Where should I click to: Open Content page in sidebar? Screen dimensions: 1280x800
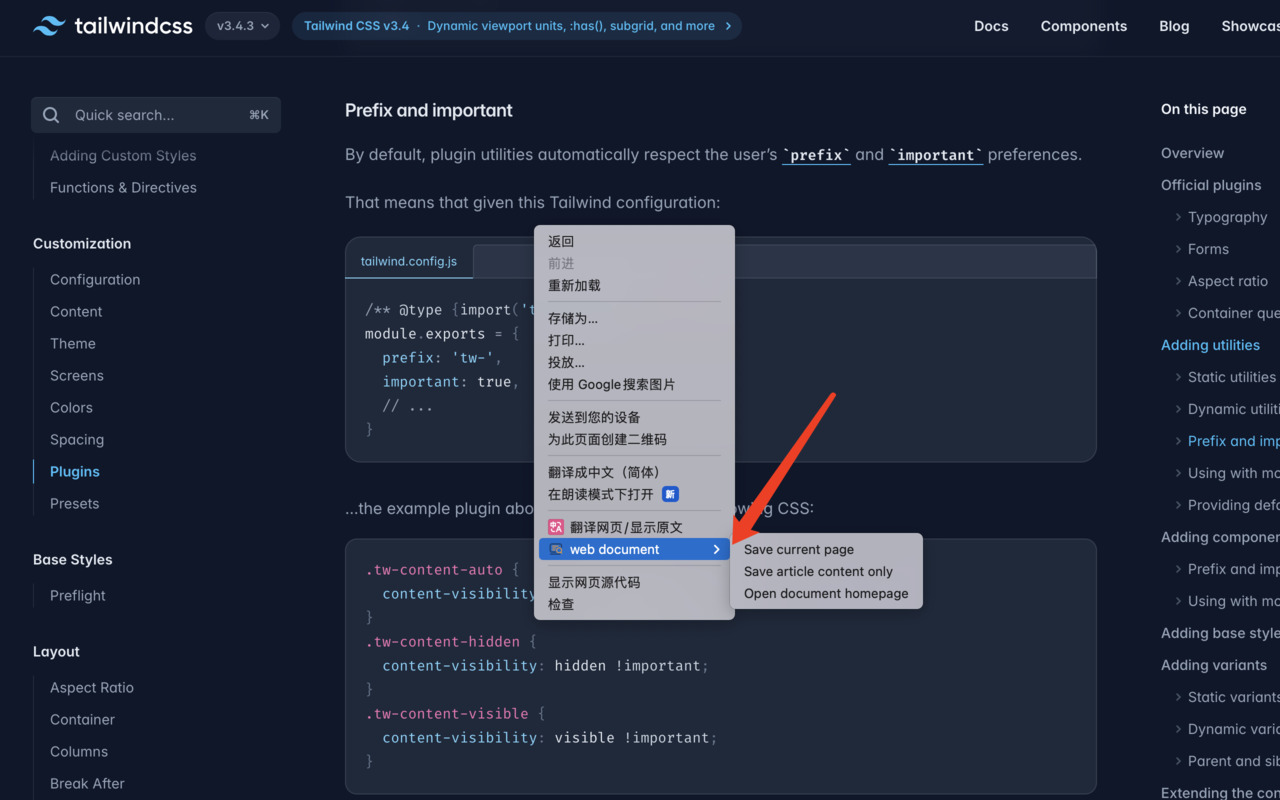click(76, 311)
